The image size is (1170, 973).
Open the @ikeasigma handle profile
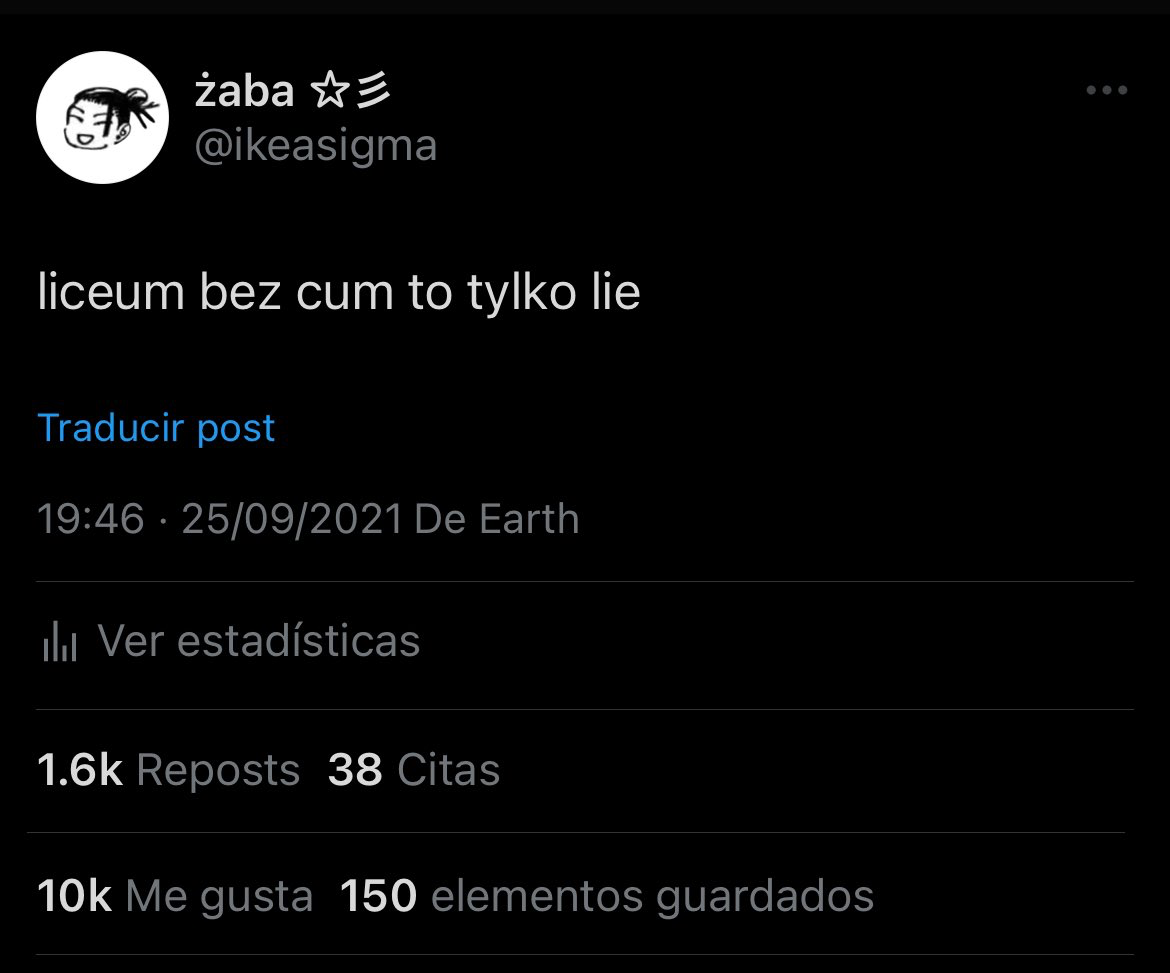pyautogui.click(x=315, y=146)
